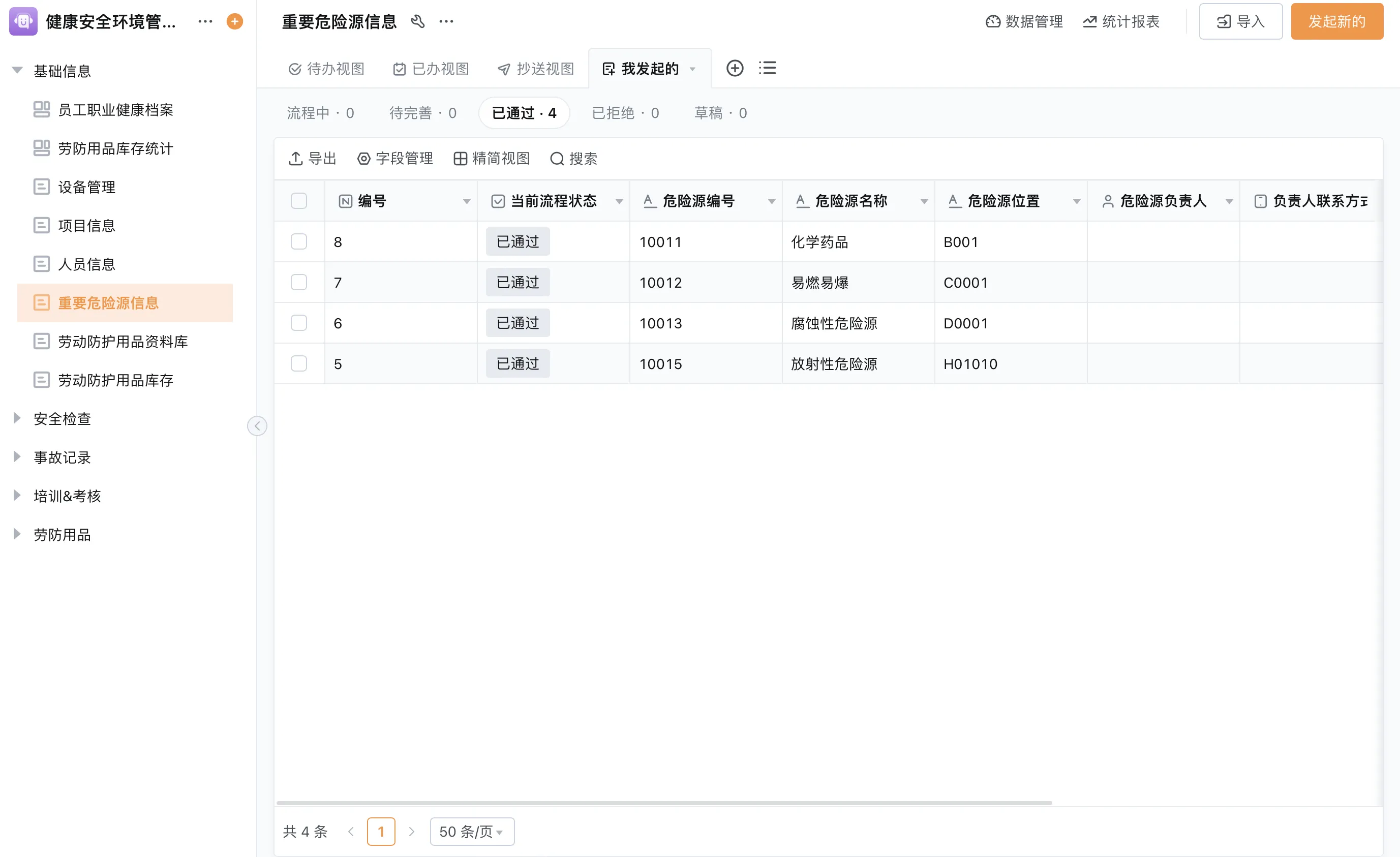Click the 导出 export icon
1400x857 pixels.
[295, 159]
